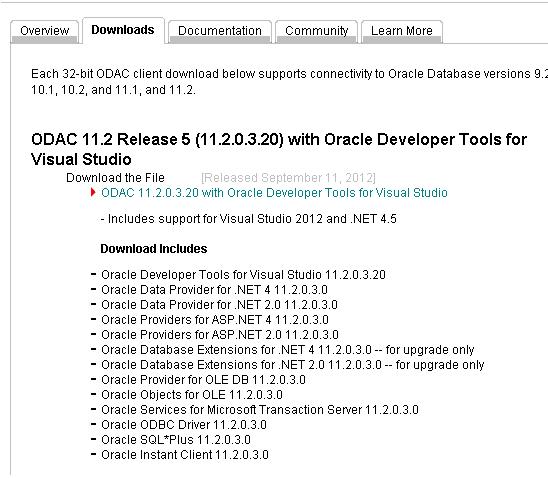Open the Overview tab

(x=44, y=31)
